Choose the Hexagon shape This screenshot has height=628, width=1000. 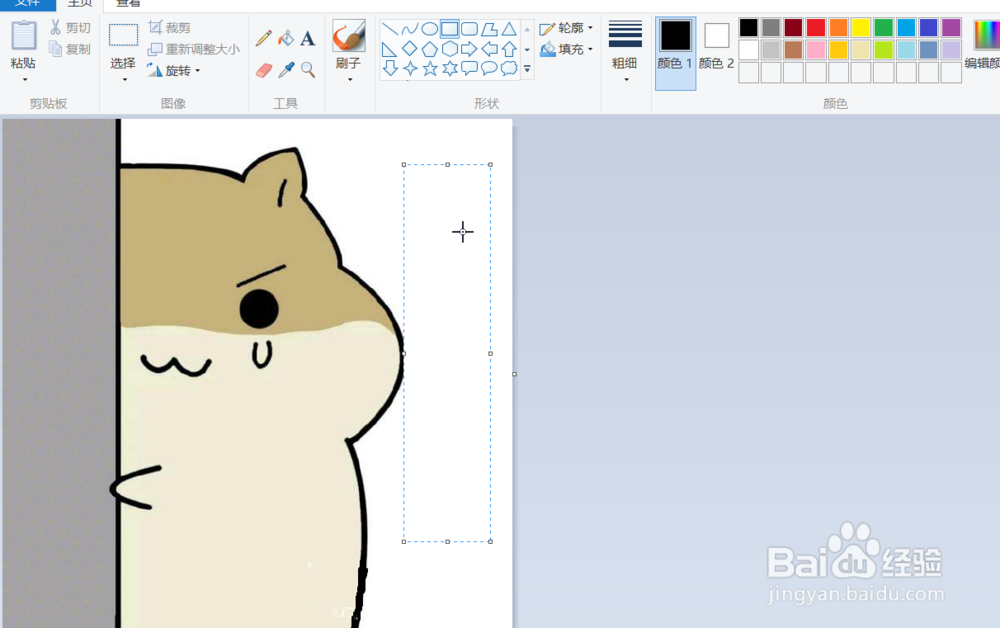pyautogui.click(x=450, y=49)
